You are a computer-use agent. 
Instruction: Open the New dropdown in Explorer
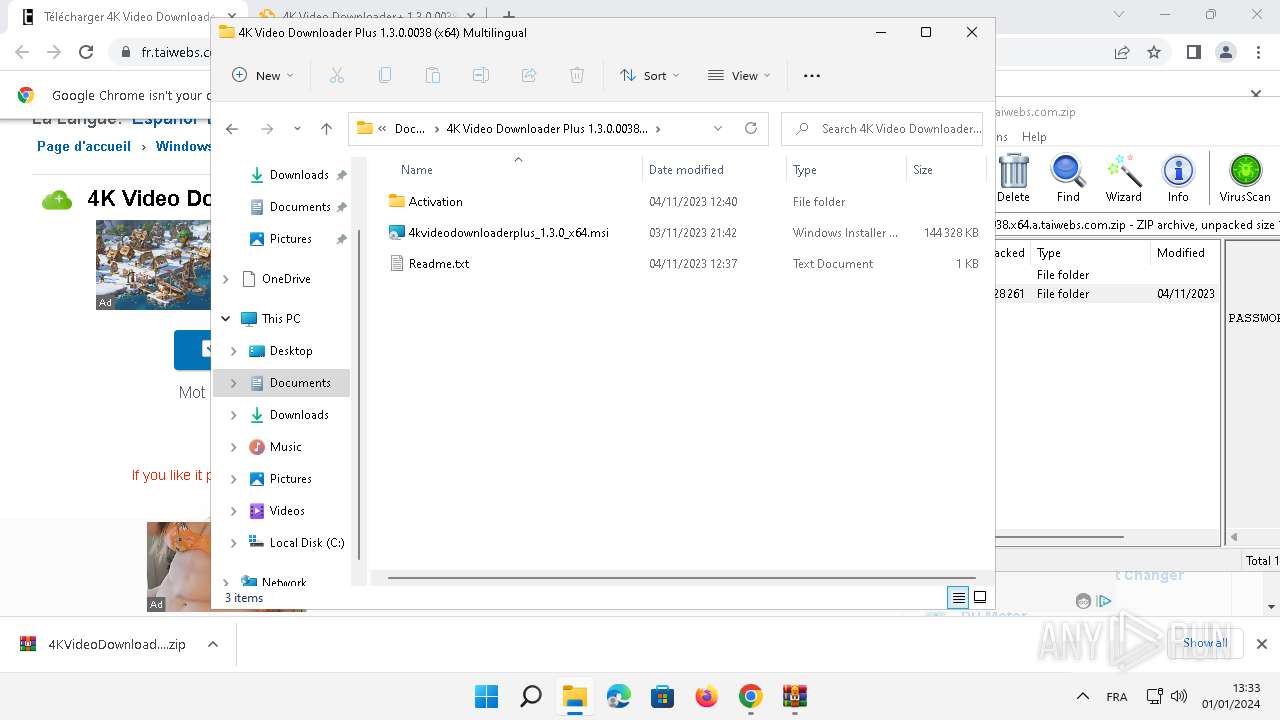pyautogui.click(x=262, y=75)
